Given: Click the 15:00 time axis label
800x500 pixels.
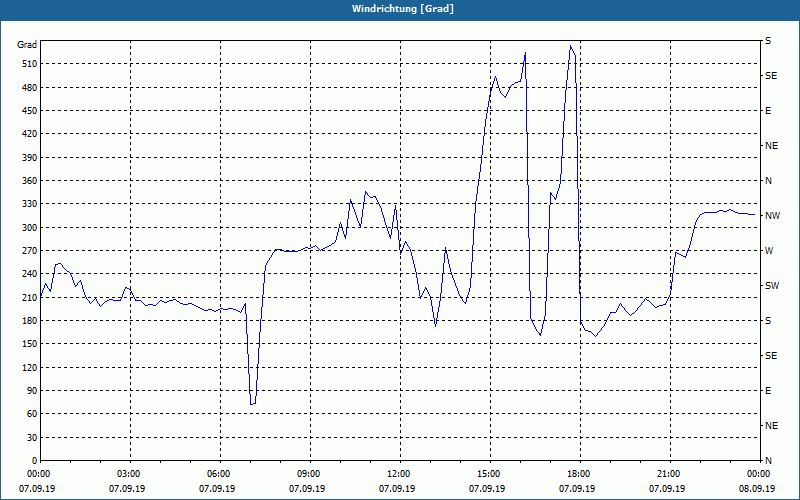Looking at the screenshot, I should (x=490, y=473).
